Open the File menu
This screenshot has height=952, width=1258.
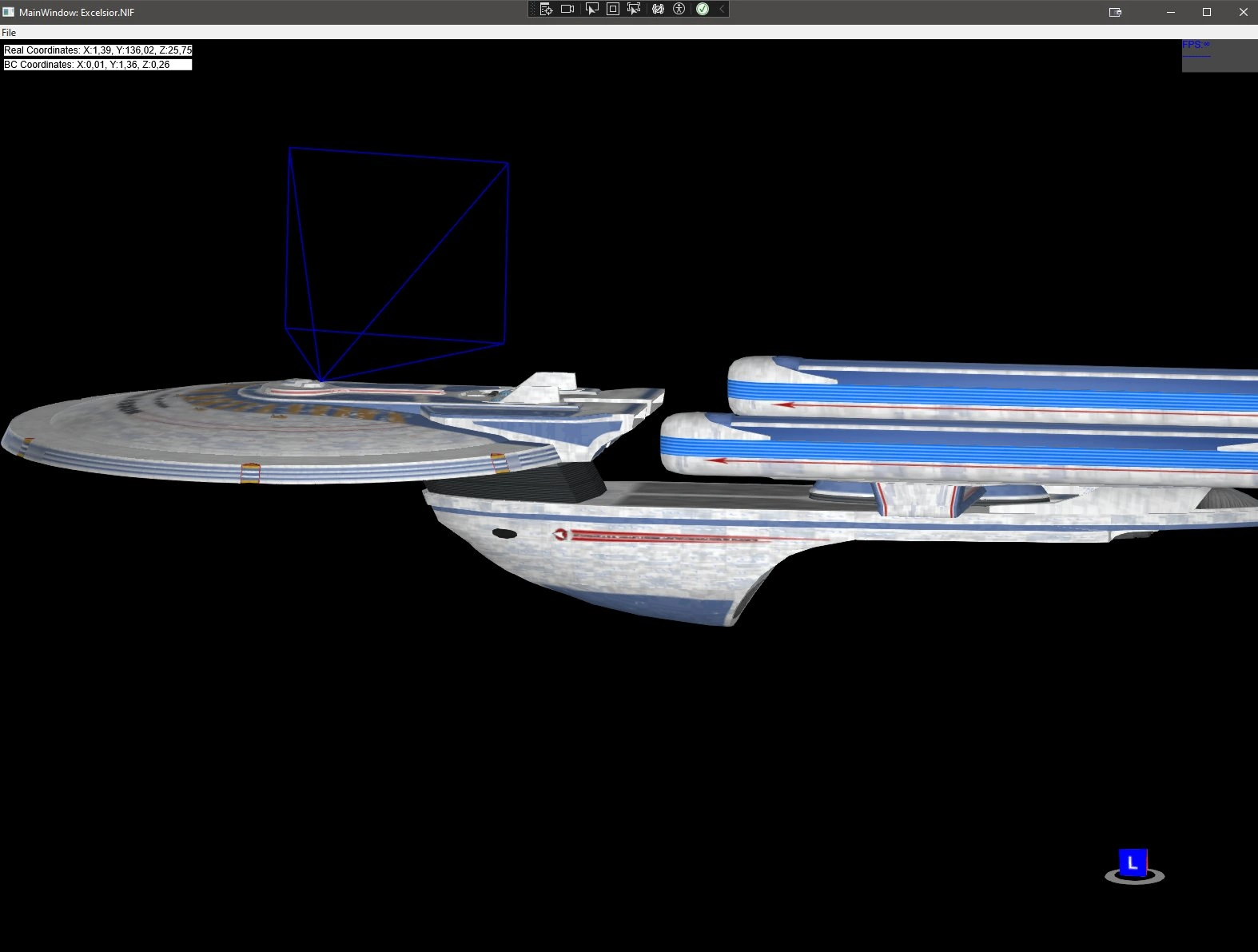click(x=9, y=33)
